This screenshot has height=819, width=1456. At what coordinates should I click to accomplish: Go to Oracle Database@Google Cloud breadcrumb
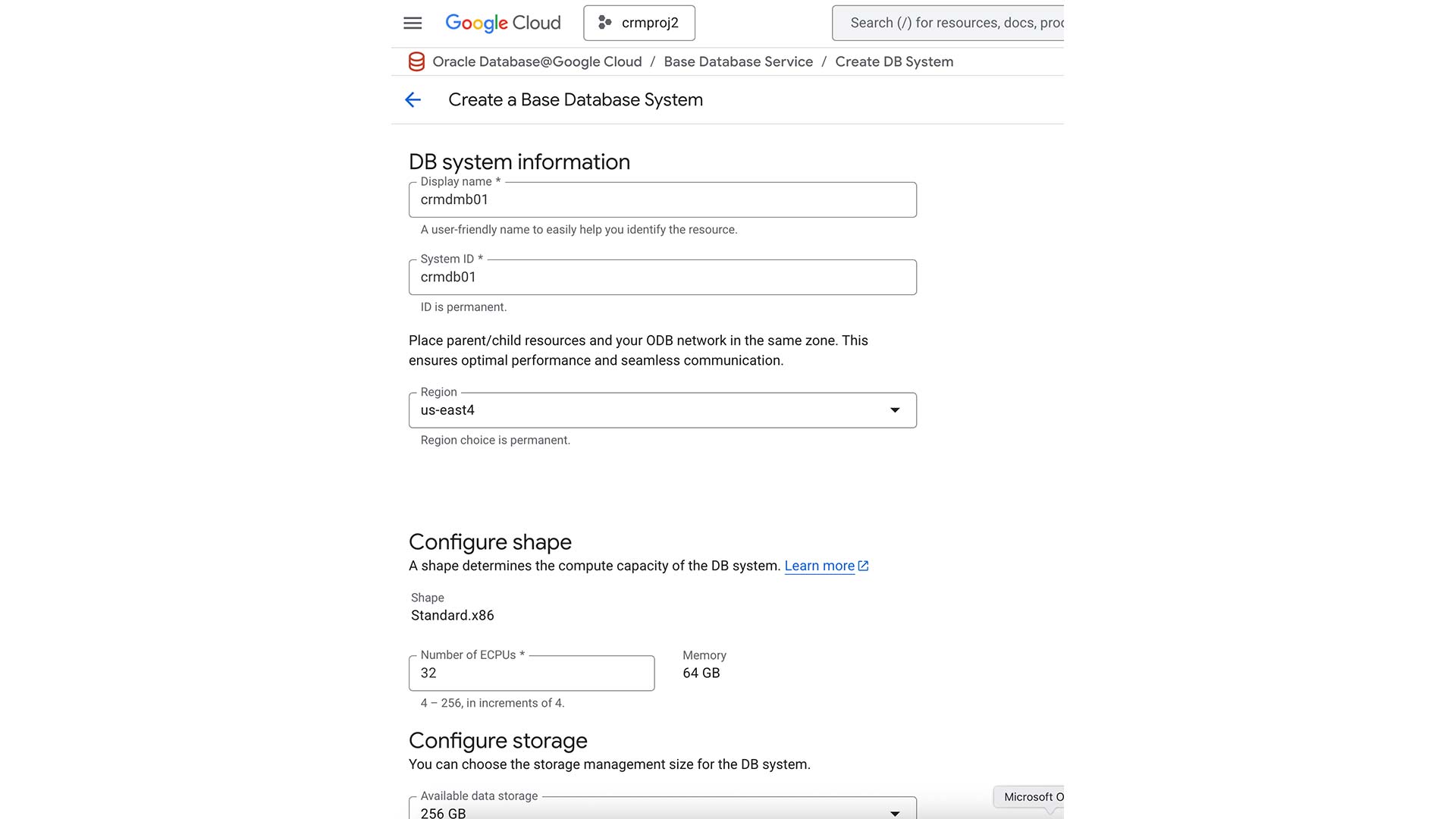[537, 61]
